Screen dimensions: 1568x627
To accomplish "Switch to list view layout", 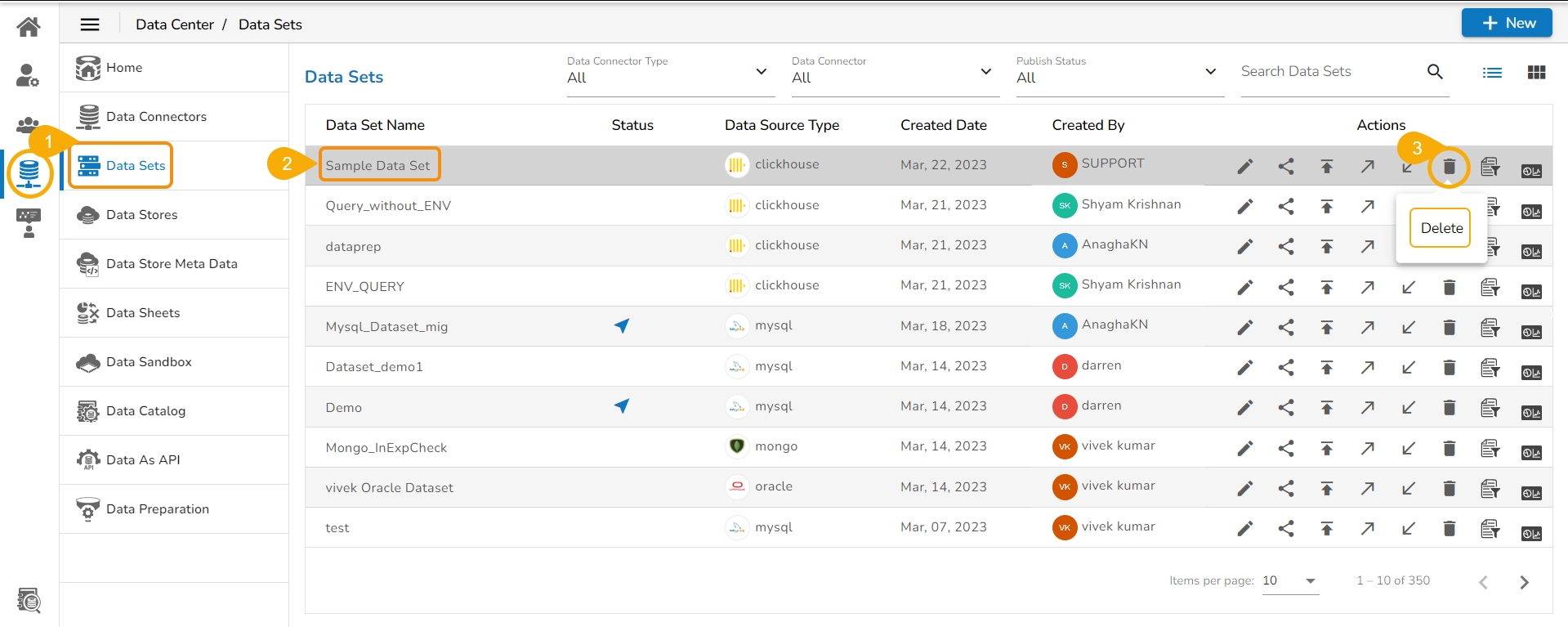I will tap(1492, 73).
